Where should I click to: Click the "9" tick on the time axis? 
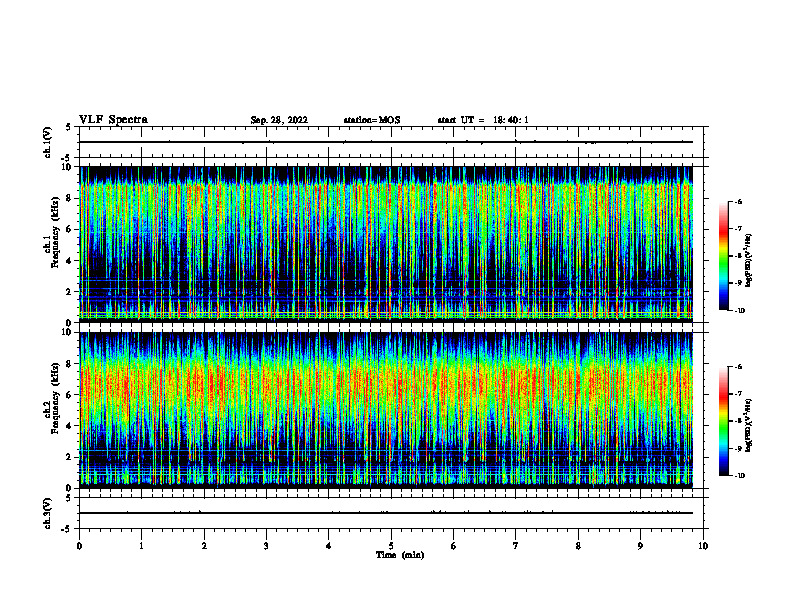coord(640,546)
